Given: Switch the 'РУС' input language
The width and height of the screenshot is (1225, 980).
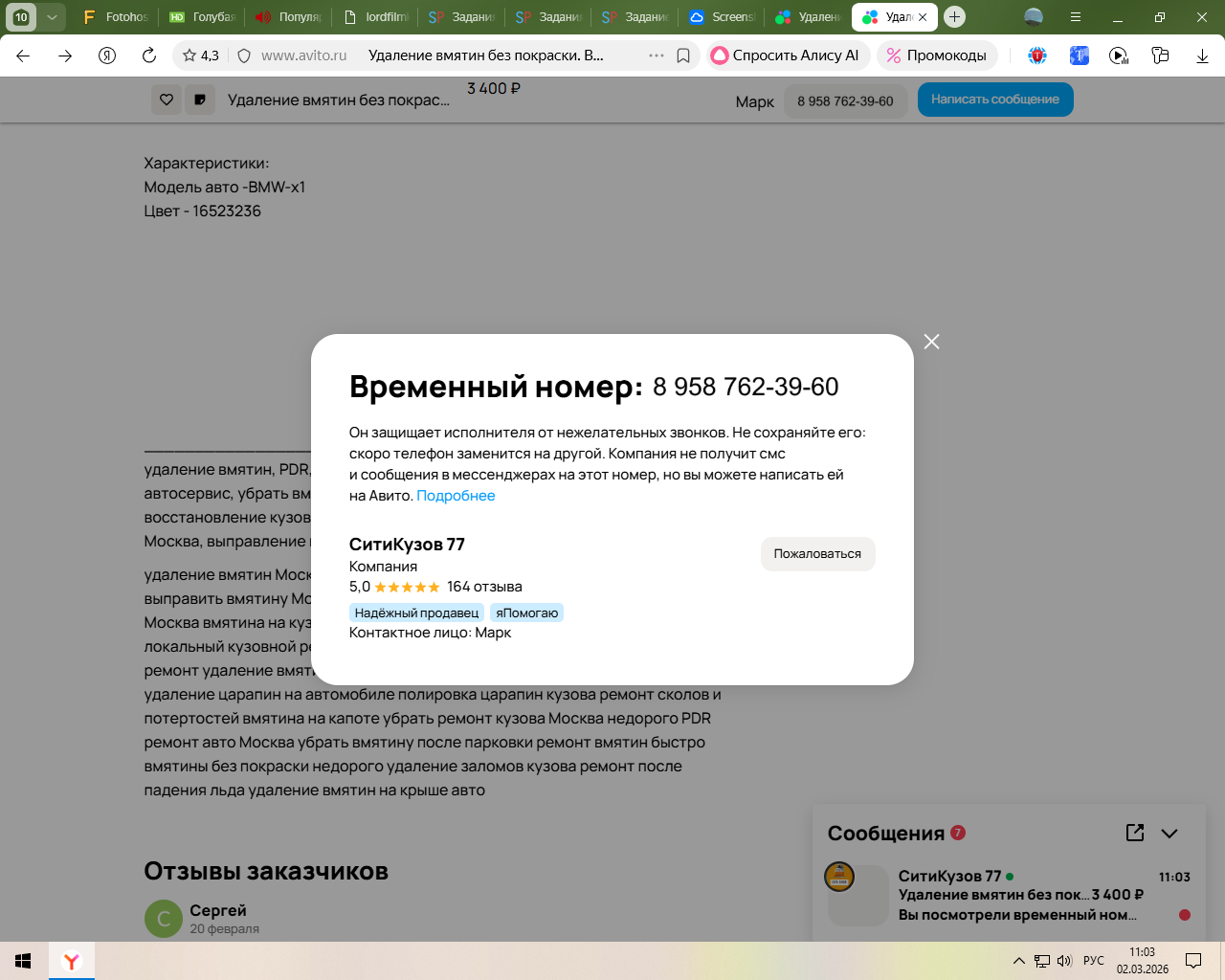Looking at the screenshot, I should [1094, 961].
